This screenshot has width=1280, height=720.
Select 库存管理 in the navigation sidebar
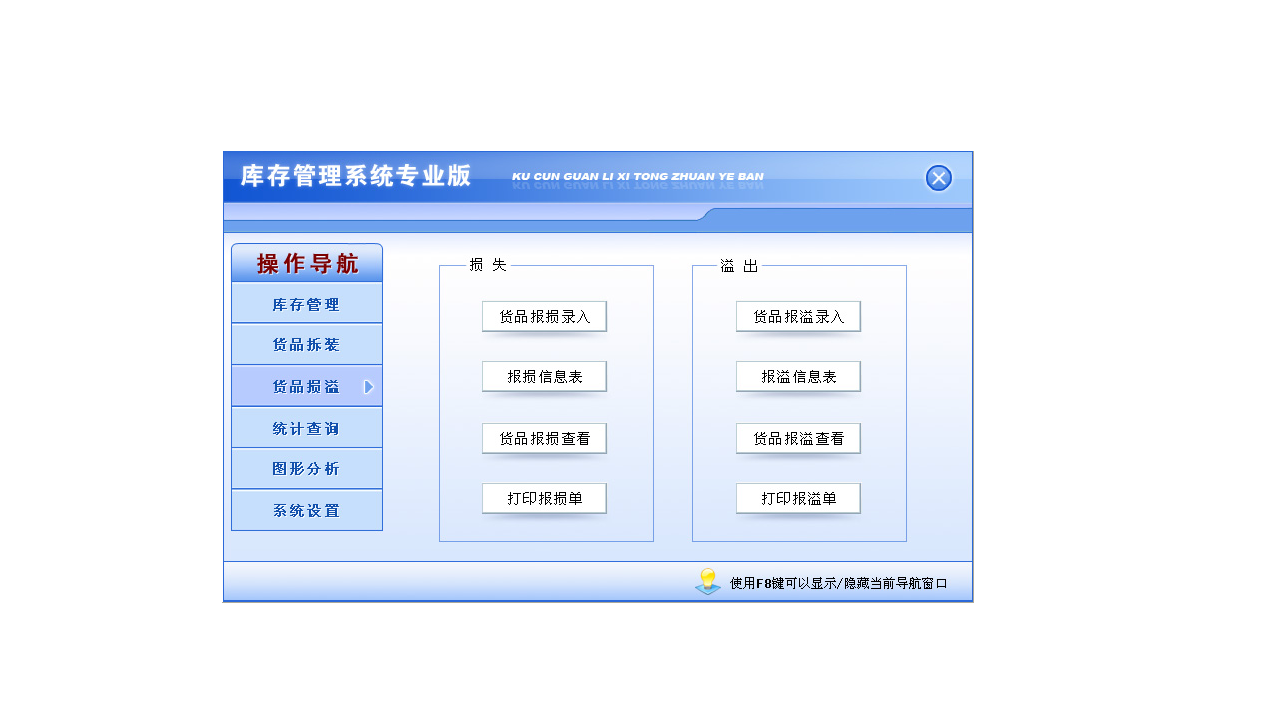(x=306, y=302)
